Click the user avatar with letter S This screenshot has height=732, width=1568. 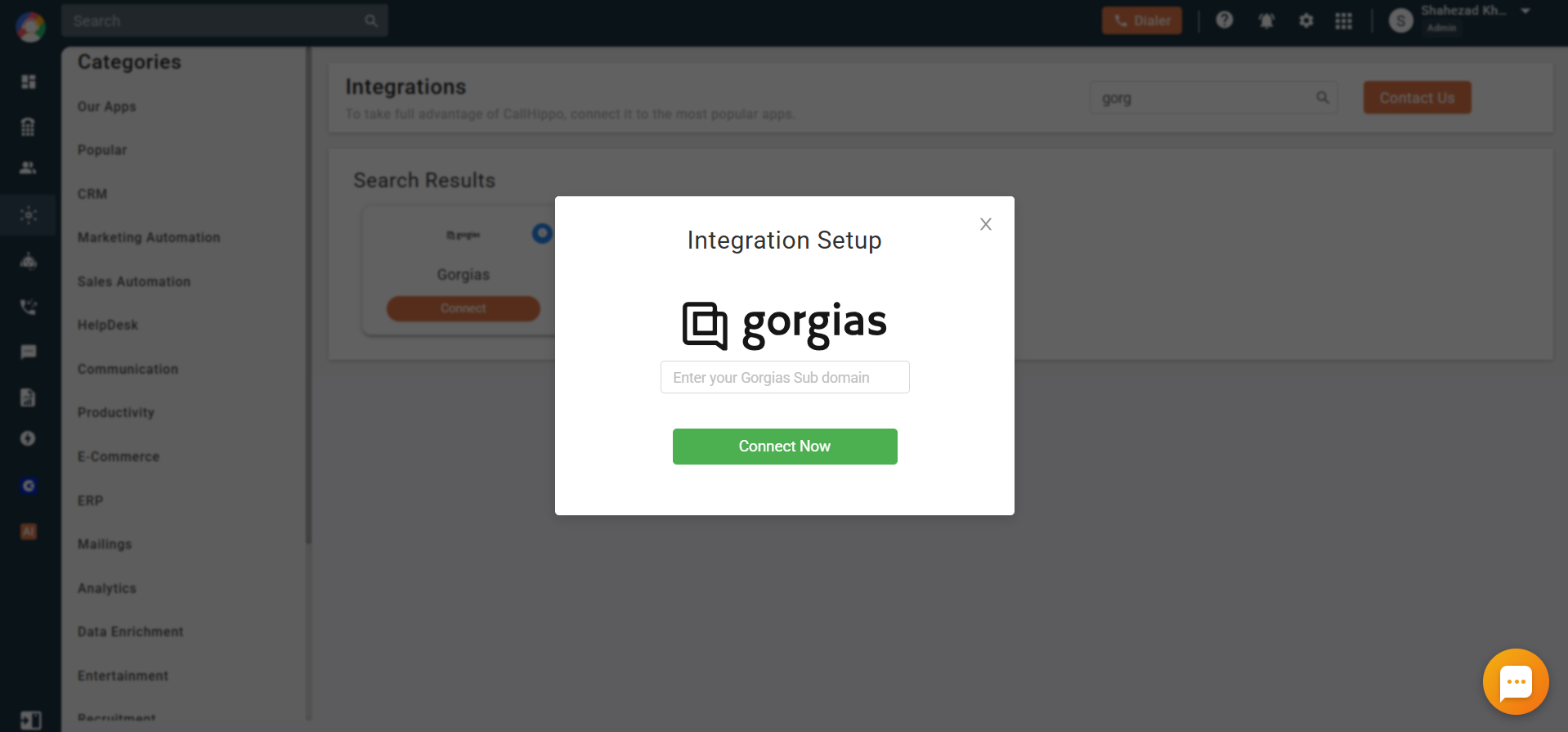pos(1400,21)
